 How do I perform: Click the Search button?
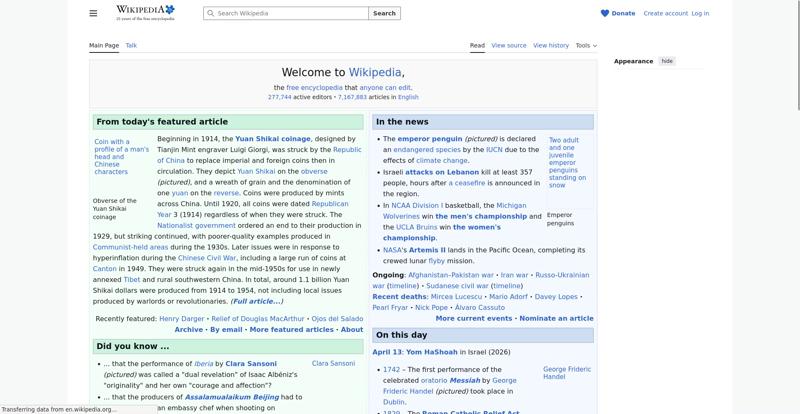click(x=384, y=13)
